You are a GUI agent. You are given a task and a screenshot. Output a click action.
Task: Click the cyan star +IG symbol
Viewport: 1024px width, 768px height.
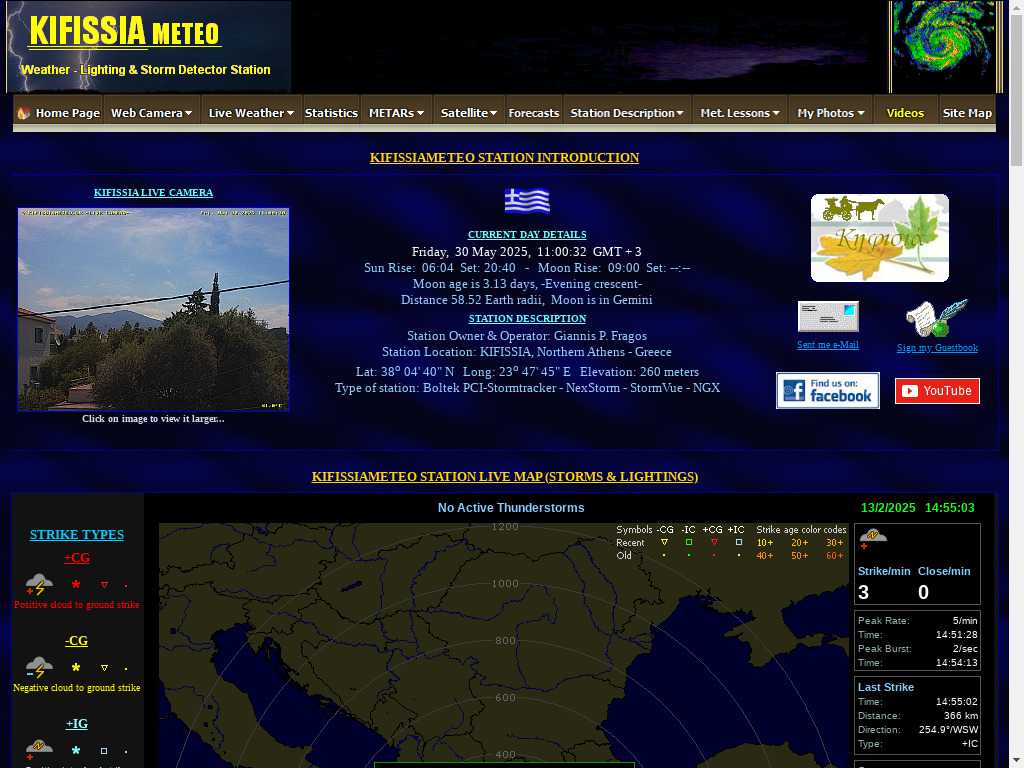click(x=76, y=750)
